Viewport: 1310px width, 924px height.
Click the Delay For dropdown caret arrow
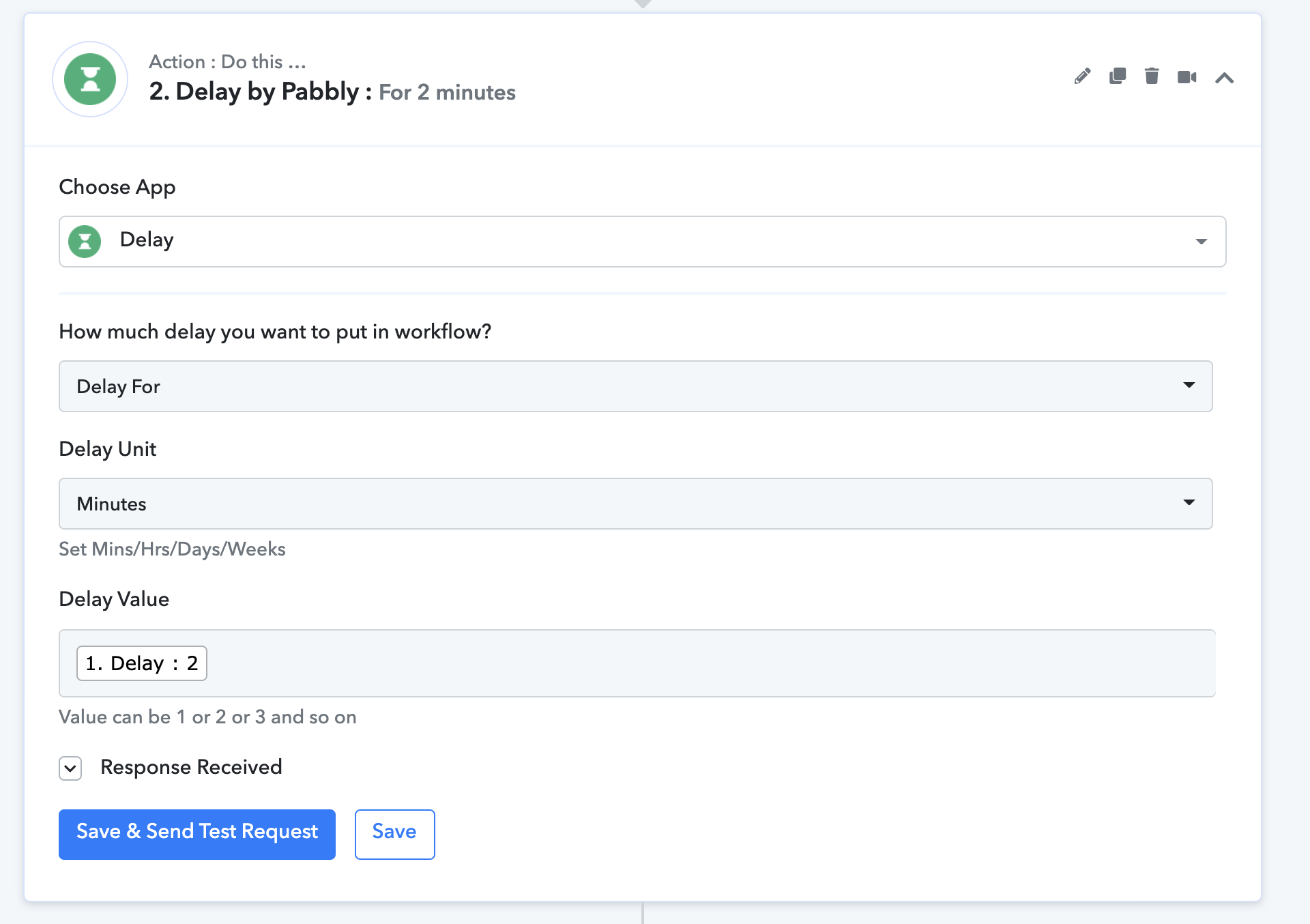coord(1189,385)
